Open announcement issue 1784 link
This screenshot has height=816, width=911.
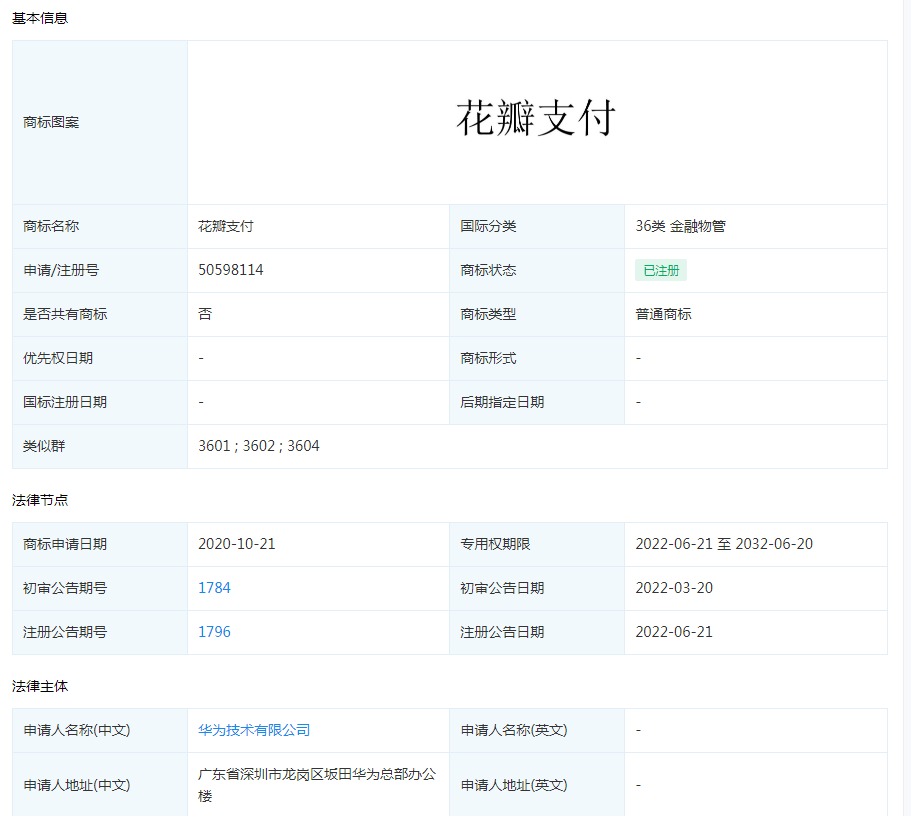click(x=214, y=588)
